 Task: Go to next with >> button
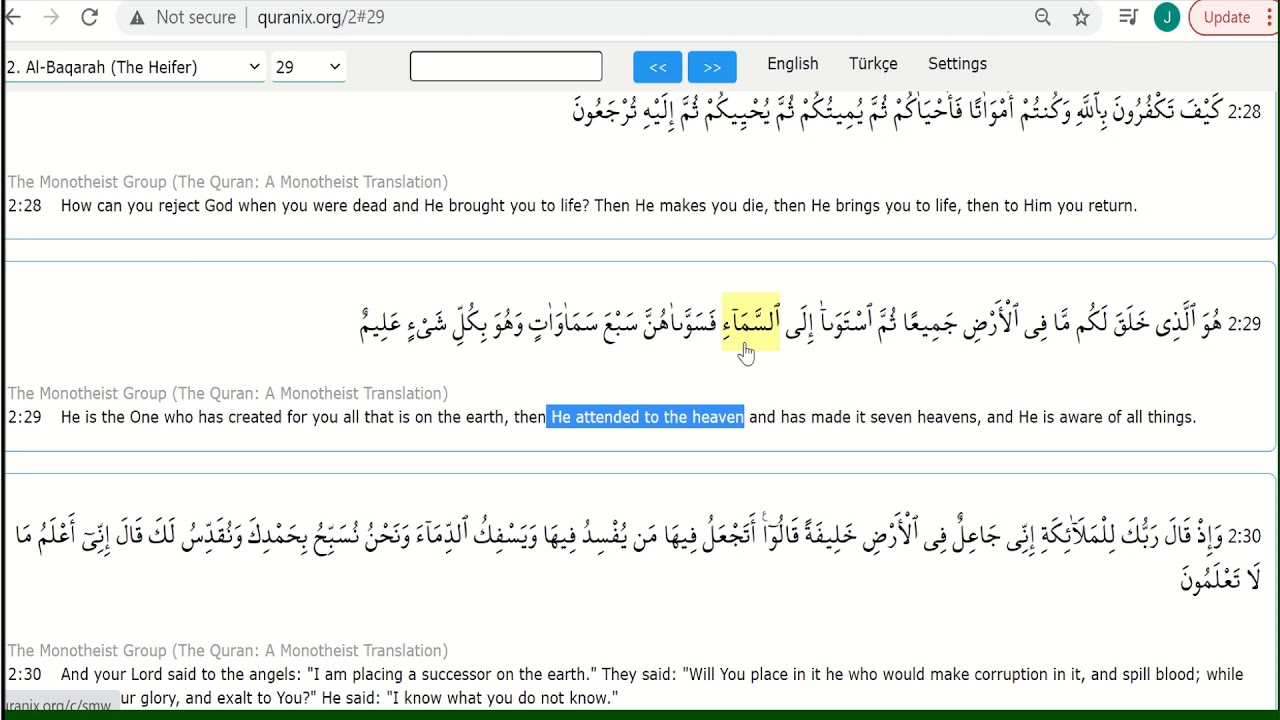[x=712, y=67]
